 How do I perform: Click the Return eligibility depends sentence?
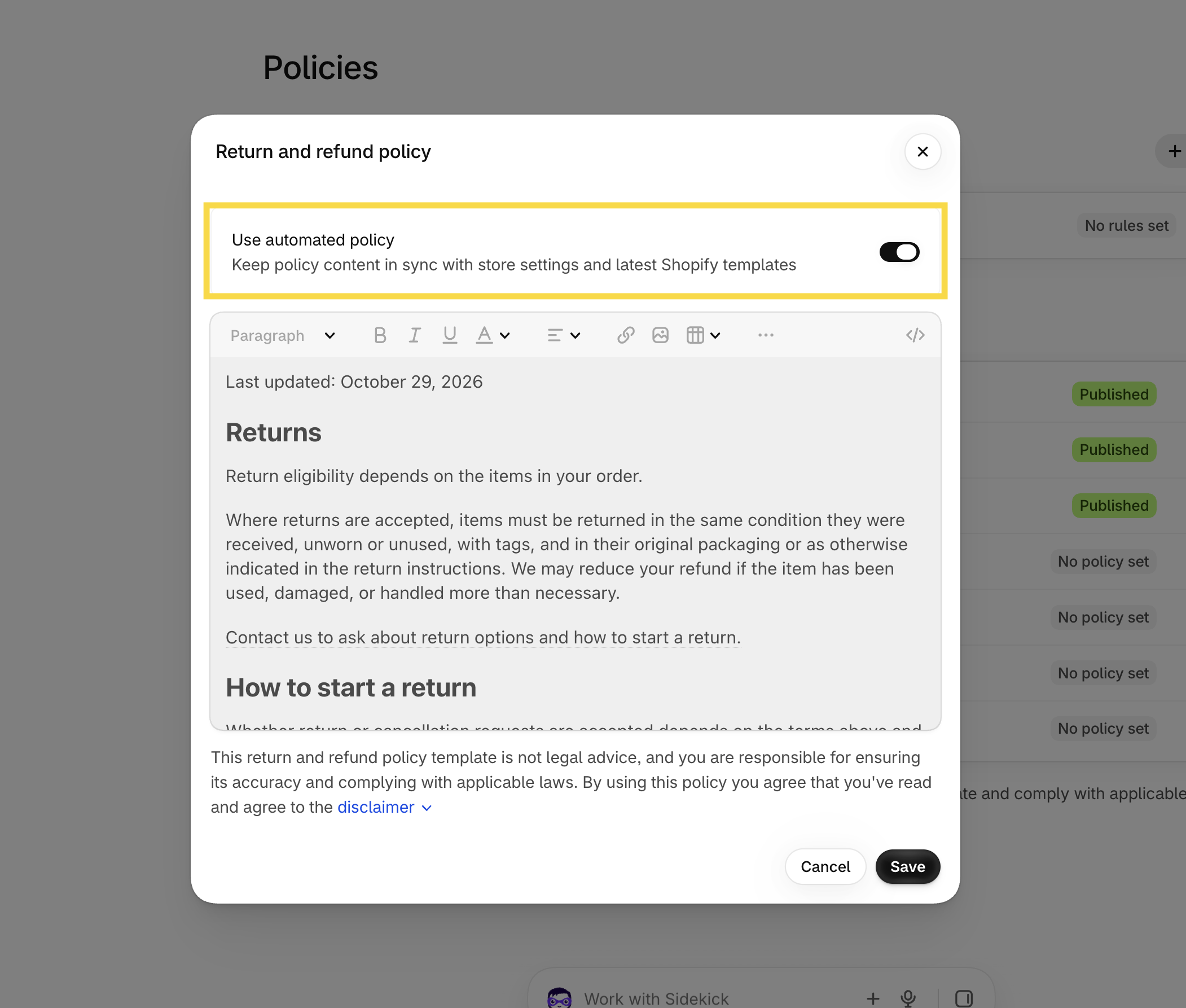click(x=434, y=476)
